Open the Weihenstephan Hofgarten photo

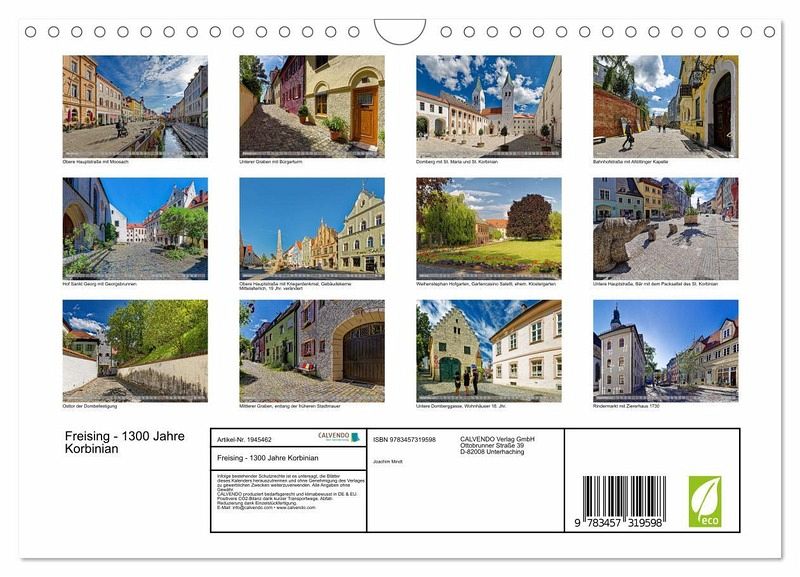pos(489,228)
